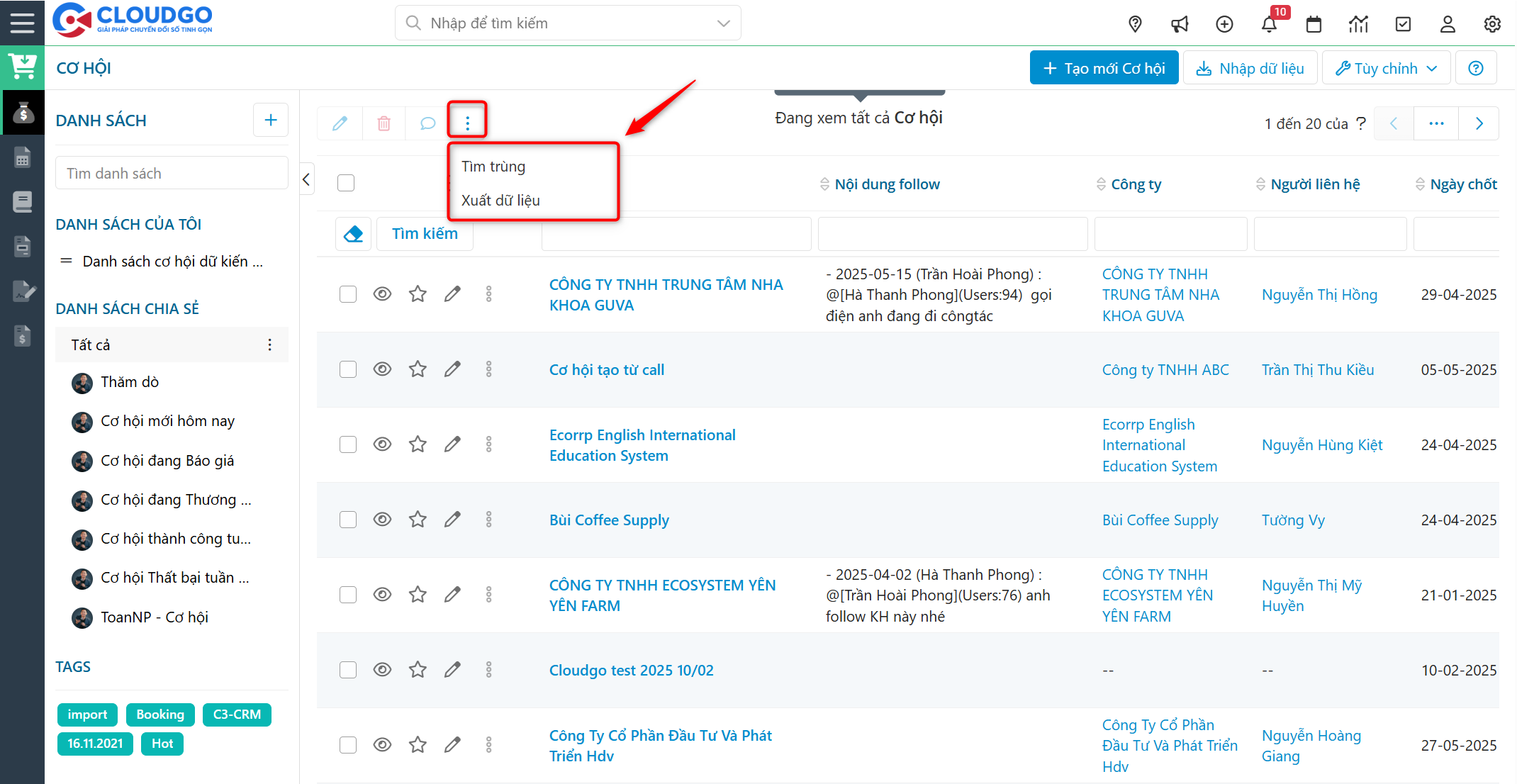Open the calendar icon in header
Image resolution: width=1517 pixels, height=784 pixels.
[x=1314, y=25]
